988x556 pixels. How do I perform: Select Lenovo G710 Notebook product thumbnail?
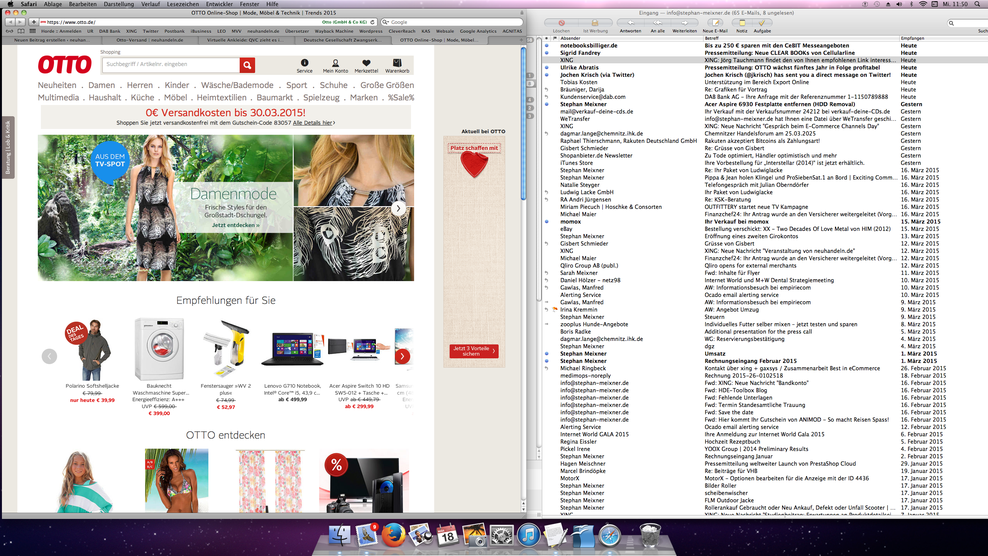tap(292, 350)
